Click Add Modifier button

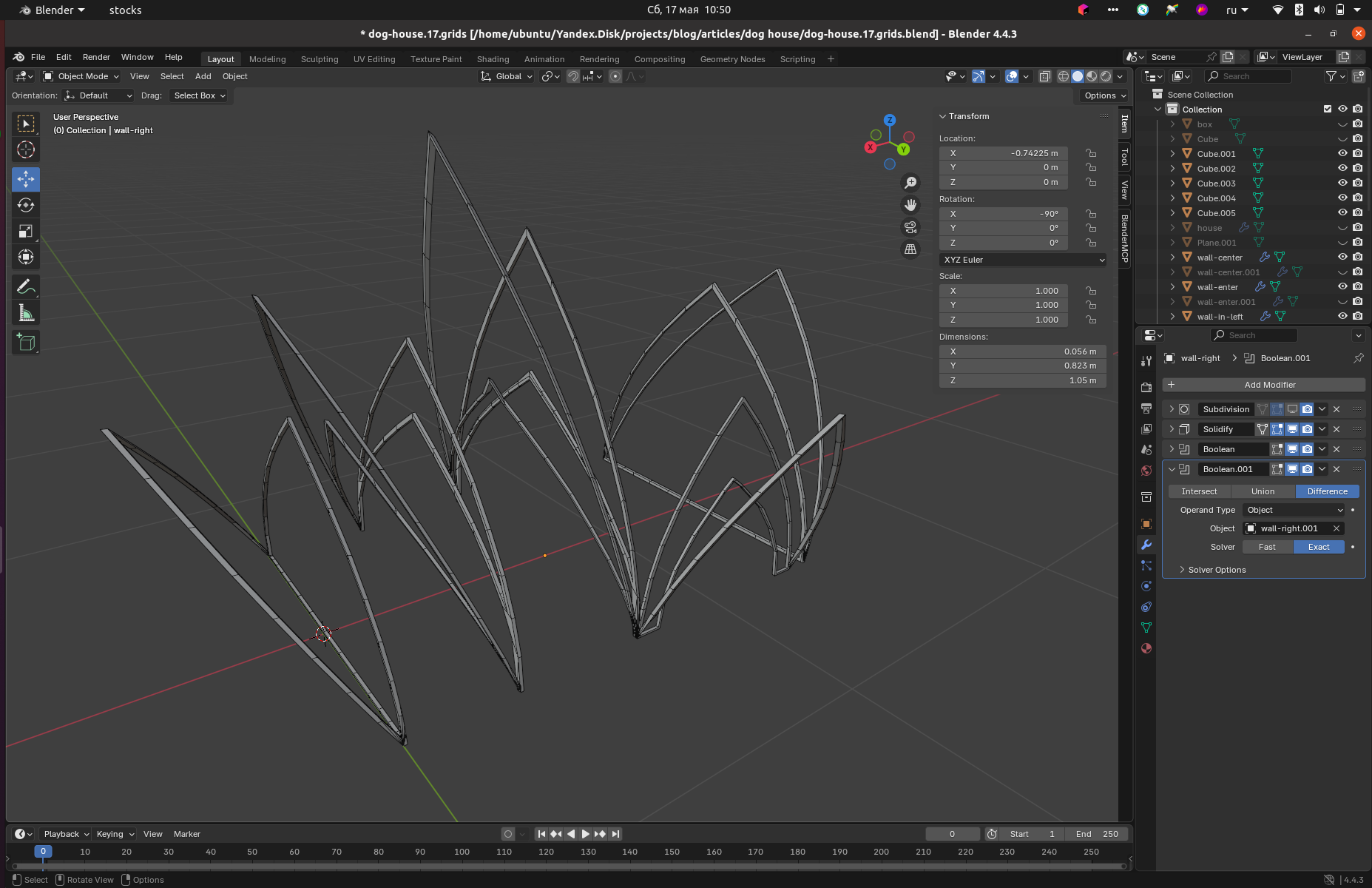pyautogui.click(x=1263, y=385)
